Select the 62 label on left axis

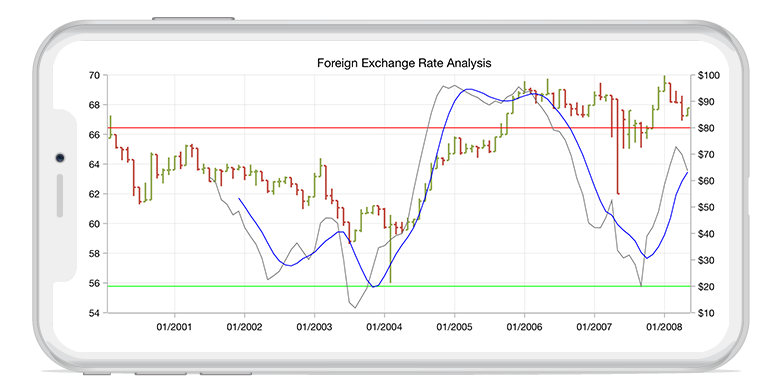point(95,194)
